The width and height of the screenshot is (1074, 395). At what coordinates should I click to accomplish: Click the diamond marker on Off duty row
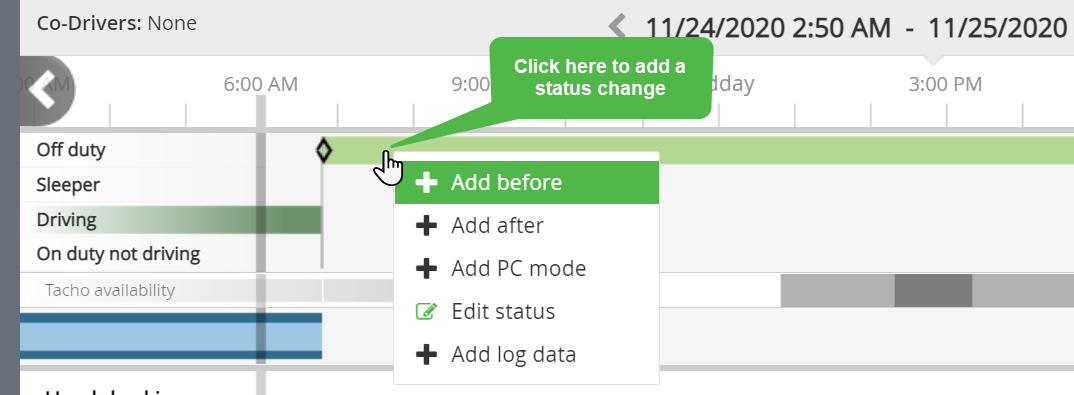(x=323, y=151)
